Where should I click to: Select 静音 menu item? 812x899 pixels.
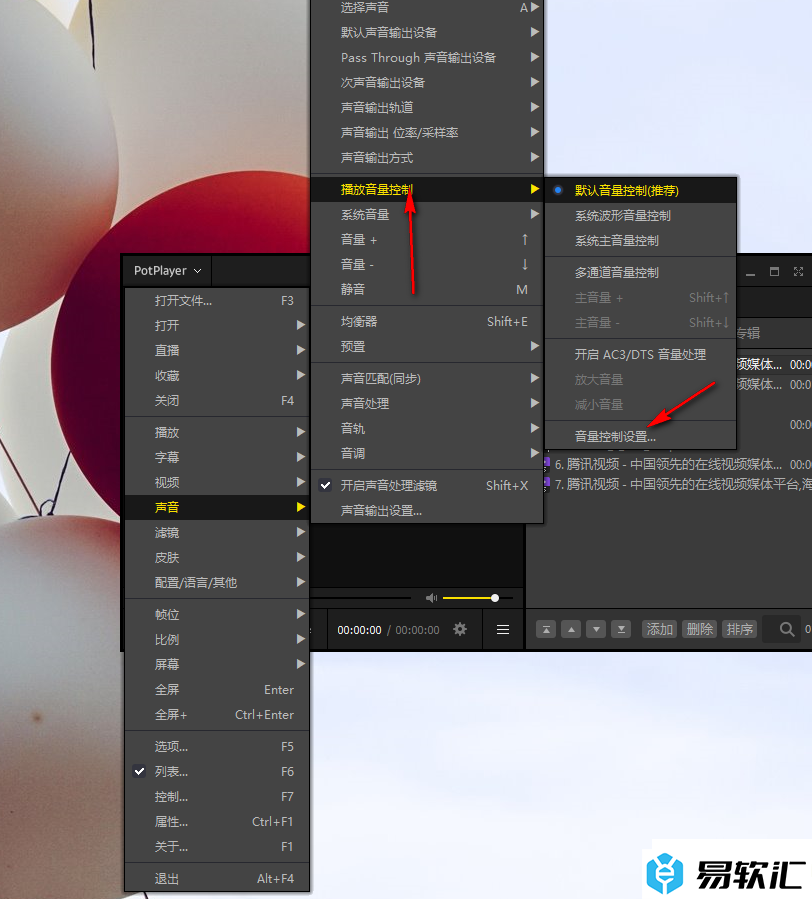click(427, 290)
